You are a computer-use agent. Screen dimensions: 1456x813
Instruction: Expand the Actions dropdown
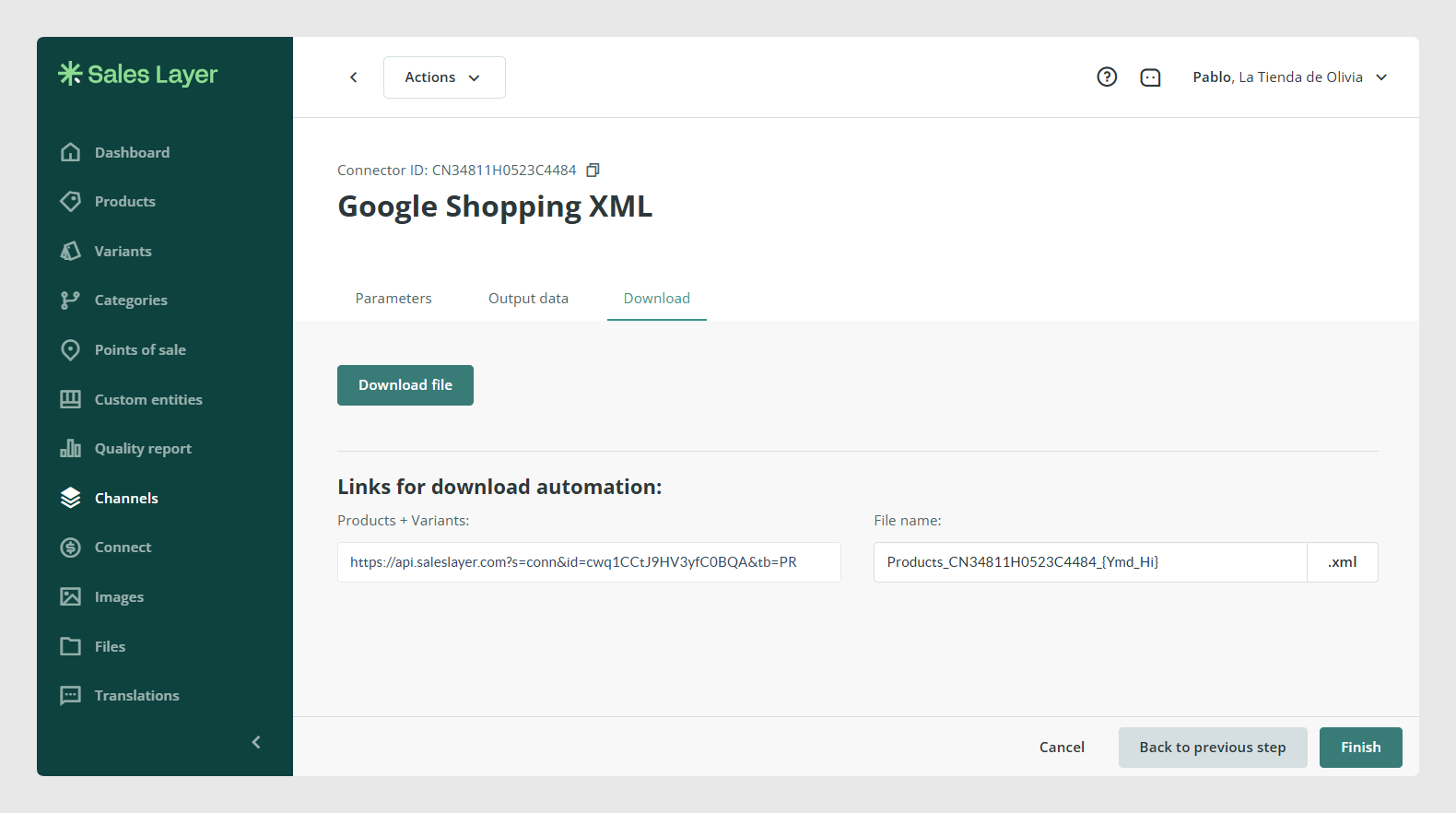[444, 77]
